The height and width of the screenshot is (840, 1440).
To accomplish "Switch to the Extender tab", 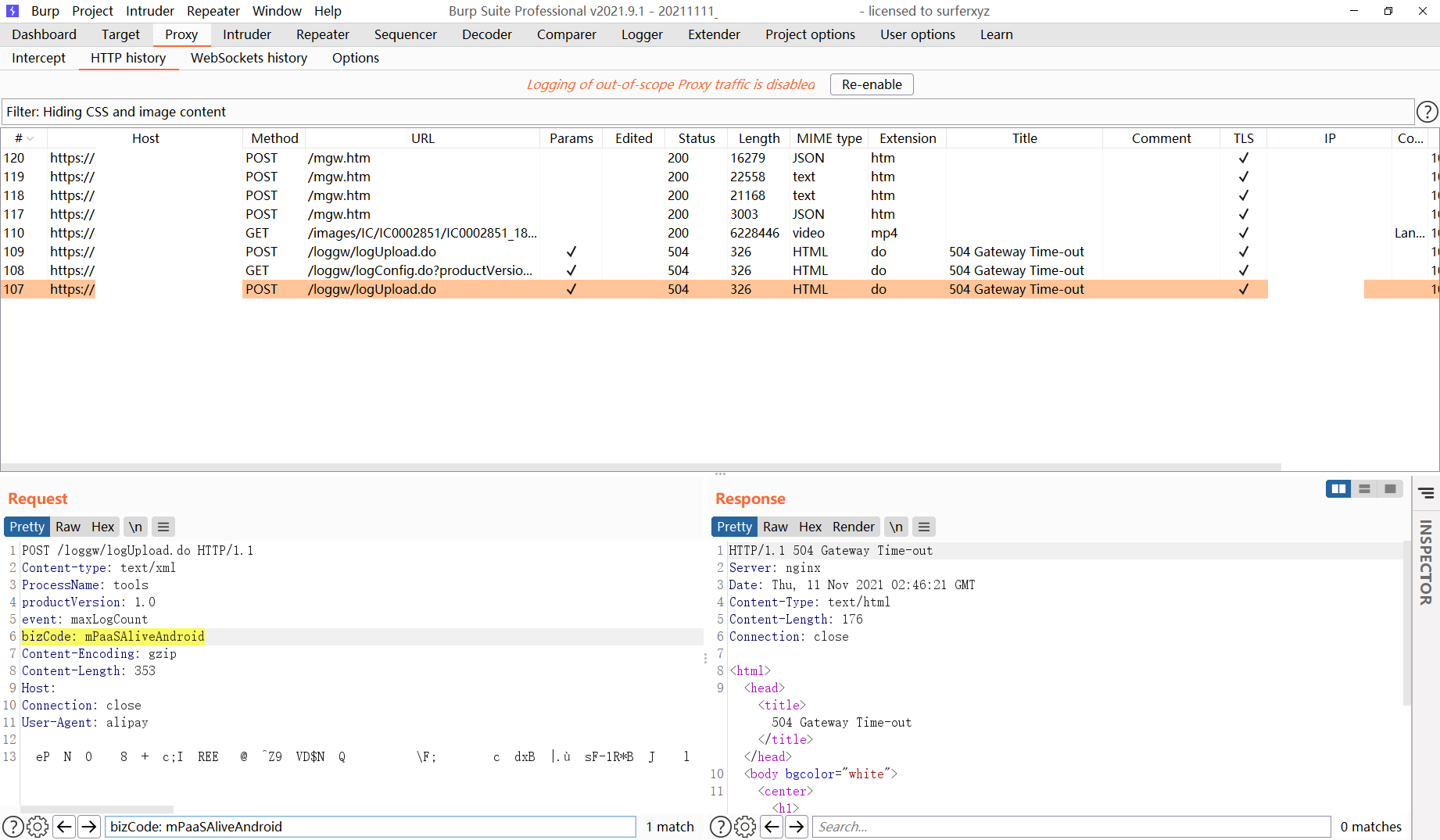I will pos(714,34).
